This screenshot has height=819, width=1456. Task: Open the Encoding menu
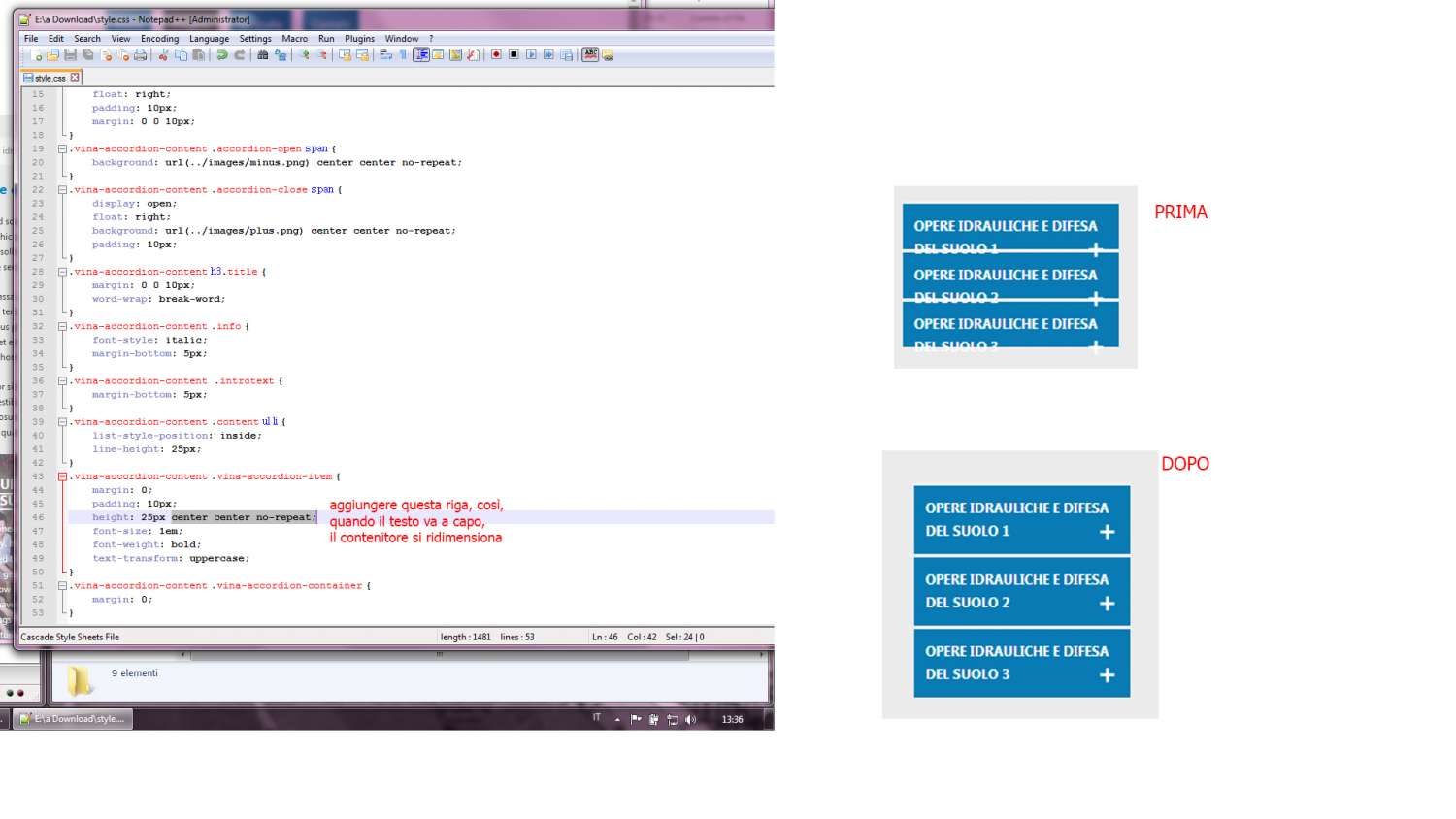coord(159,39)
